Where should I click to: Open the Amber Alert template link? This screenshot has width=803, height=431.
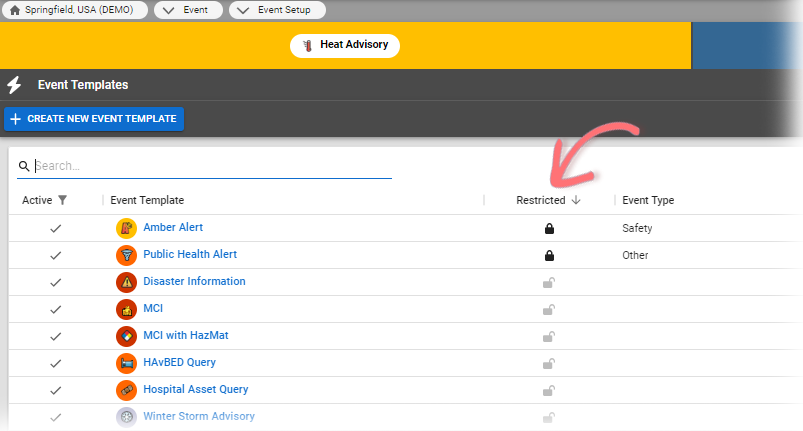click(173, 227)
